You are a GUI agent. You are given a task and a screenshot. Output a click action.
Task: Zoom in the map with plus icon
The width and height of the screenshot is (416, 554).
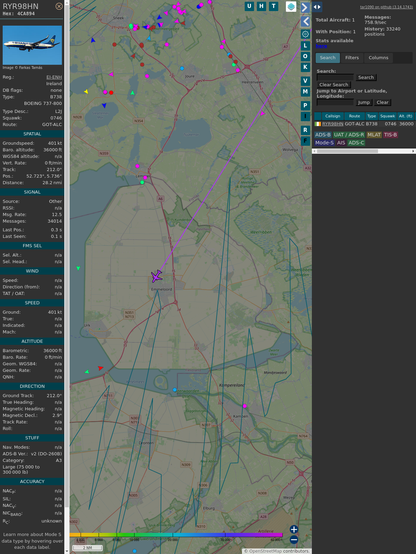tap(294, 529)
